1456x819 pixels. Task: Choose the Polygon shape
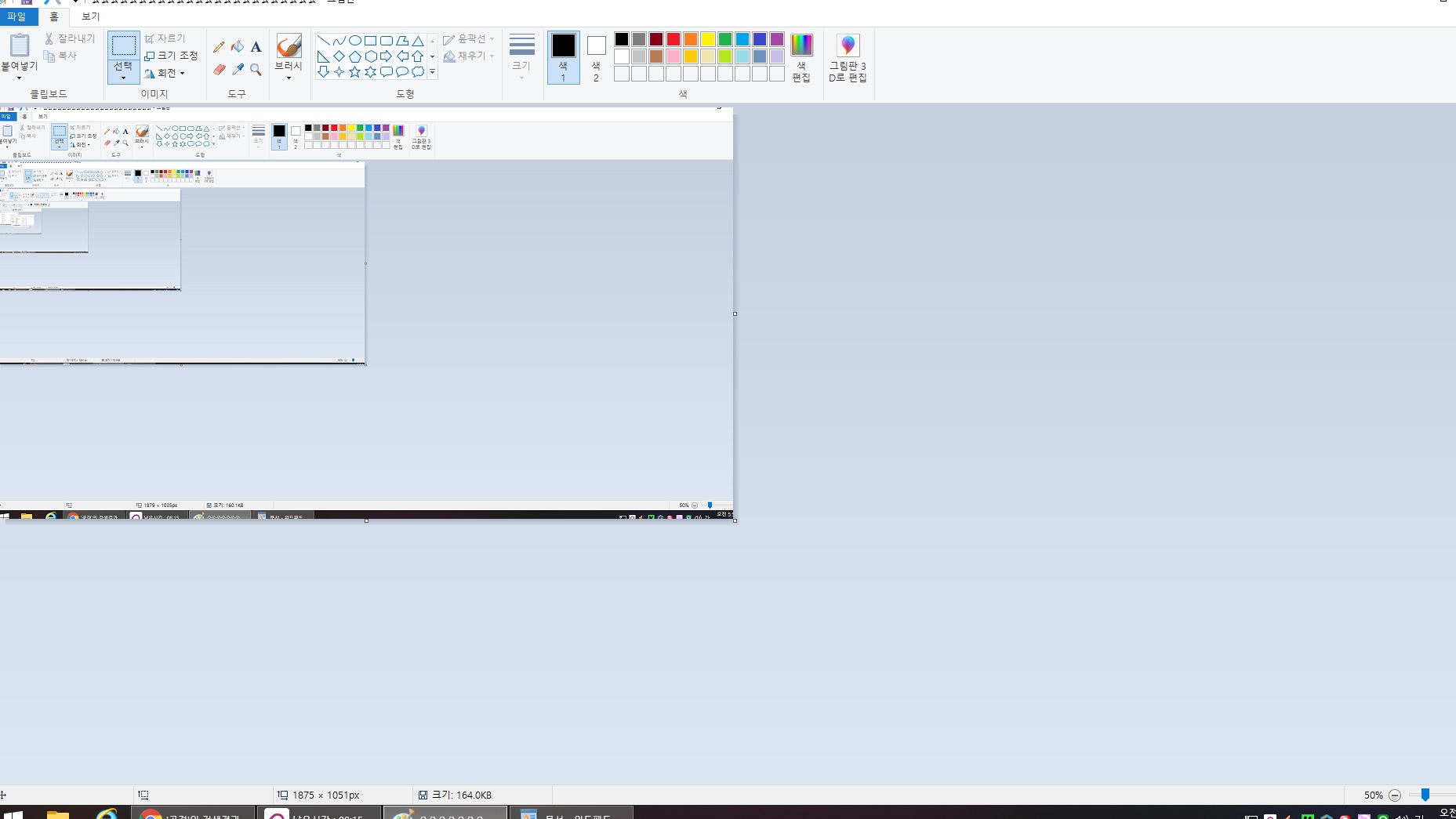401,41
